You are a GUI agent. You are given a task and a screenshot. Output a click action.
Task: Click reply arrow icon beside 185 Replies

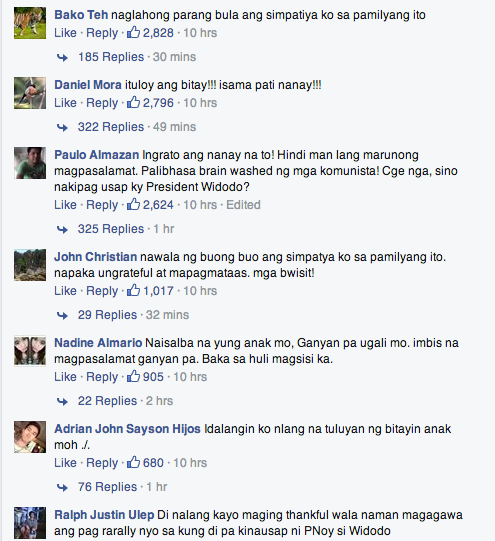point(62,57)
